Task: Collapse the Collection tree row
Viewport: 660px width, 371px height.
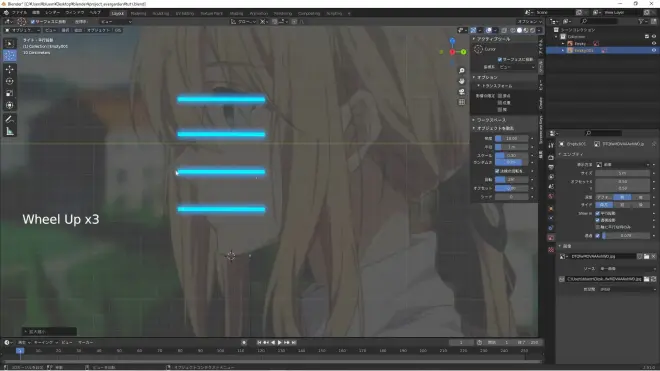Action: 556,37
